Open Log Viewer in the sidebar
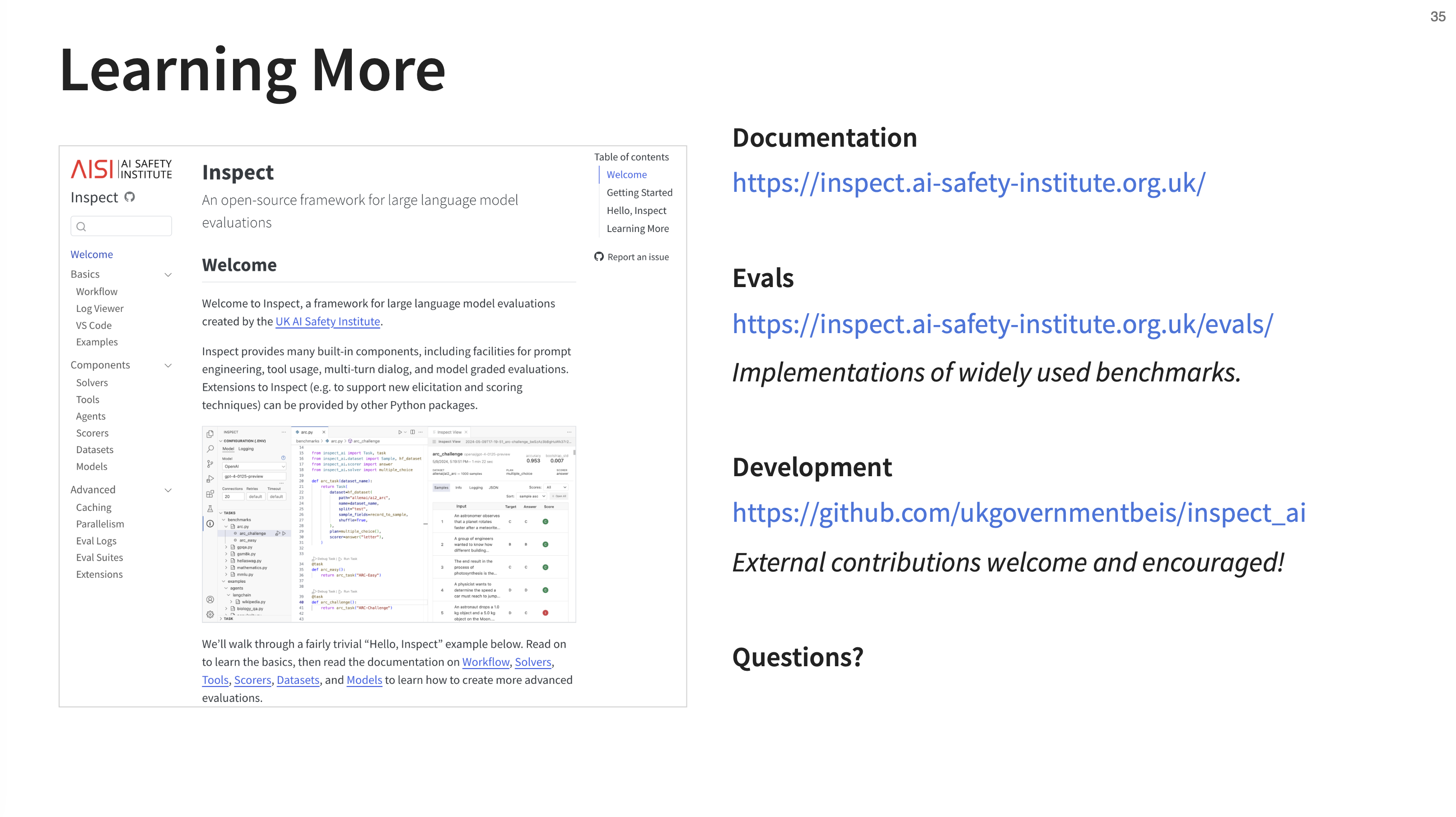1456x817 pixels. (99, 308)
